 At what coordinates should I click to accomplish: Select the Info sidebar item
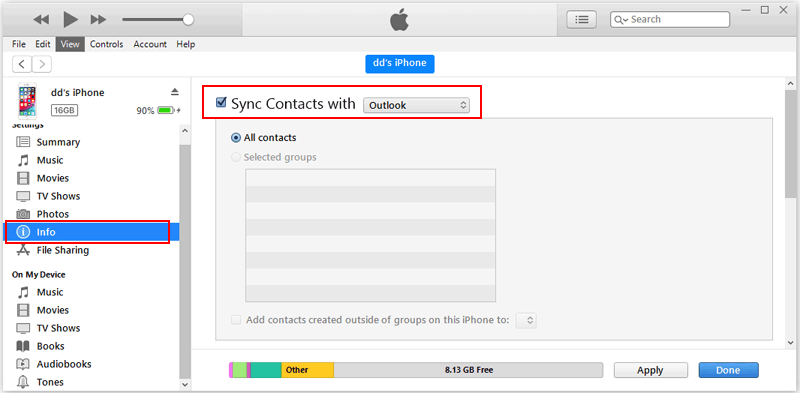click(92, 232)
